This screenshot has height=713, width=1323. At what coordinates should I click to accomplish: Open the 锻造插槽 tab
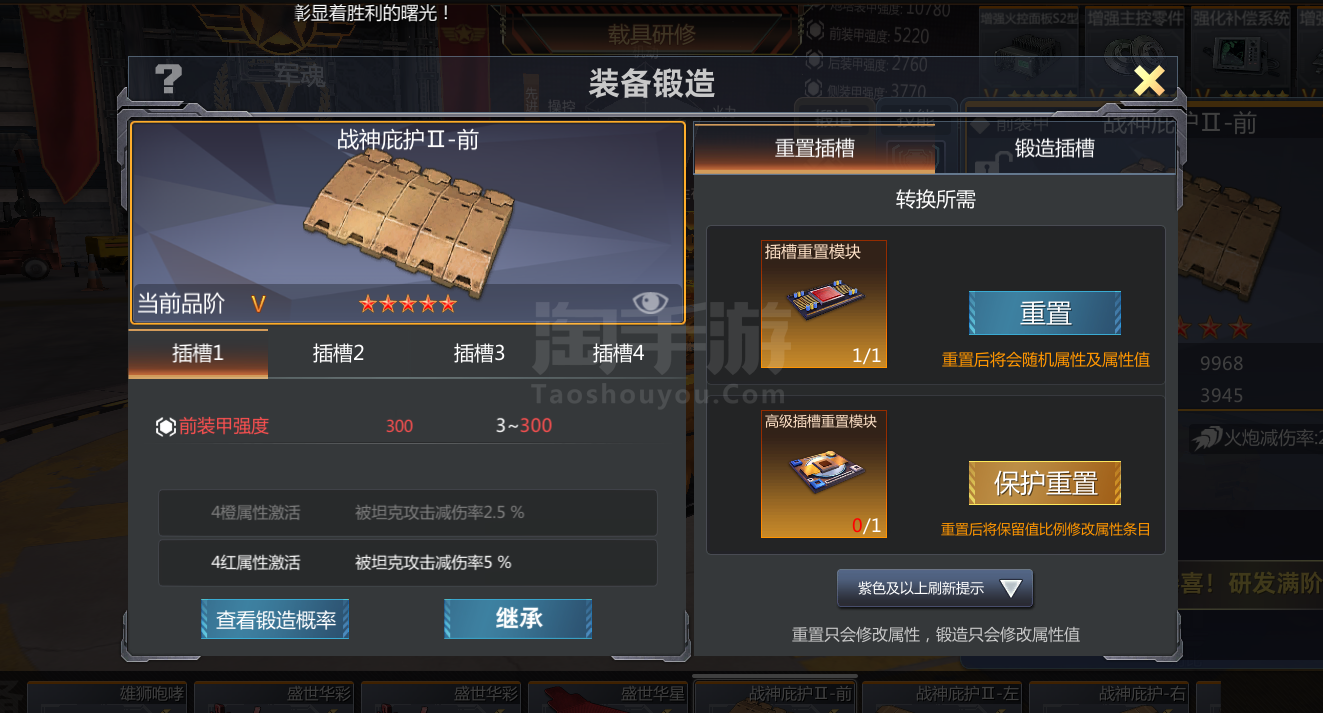pyautogui.click(x=1054, y=149)
